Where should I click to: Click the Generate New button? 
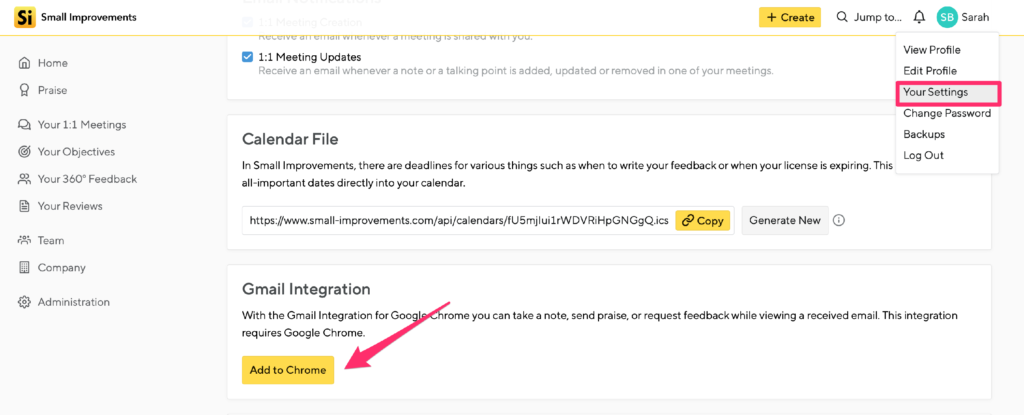click(x=785, y=220)
